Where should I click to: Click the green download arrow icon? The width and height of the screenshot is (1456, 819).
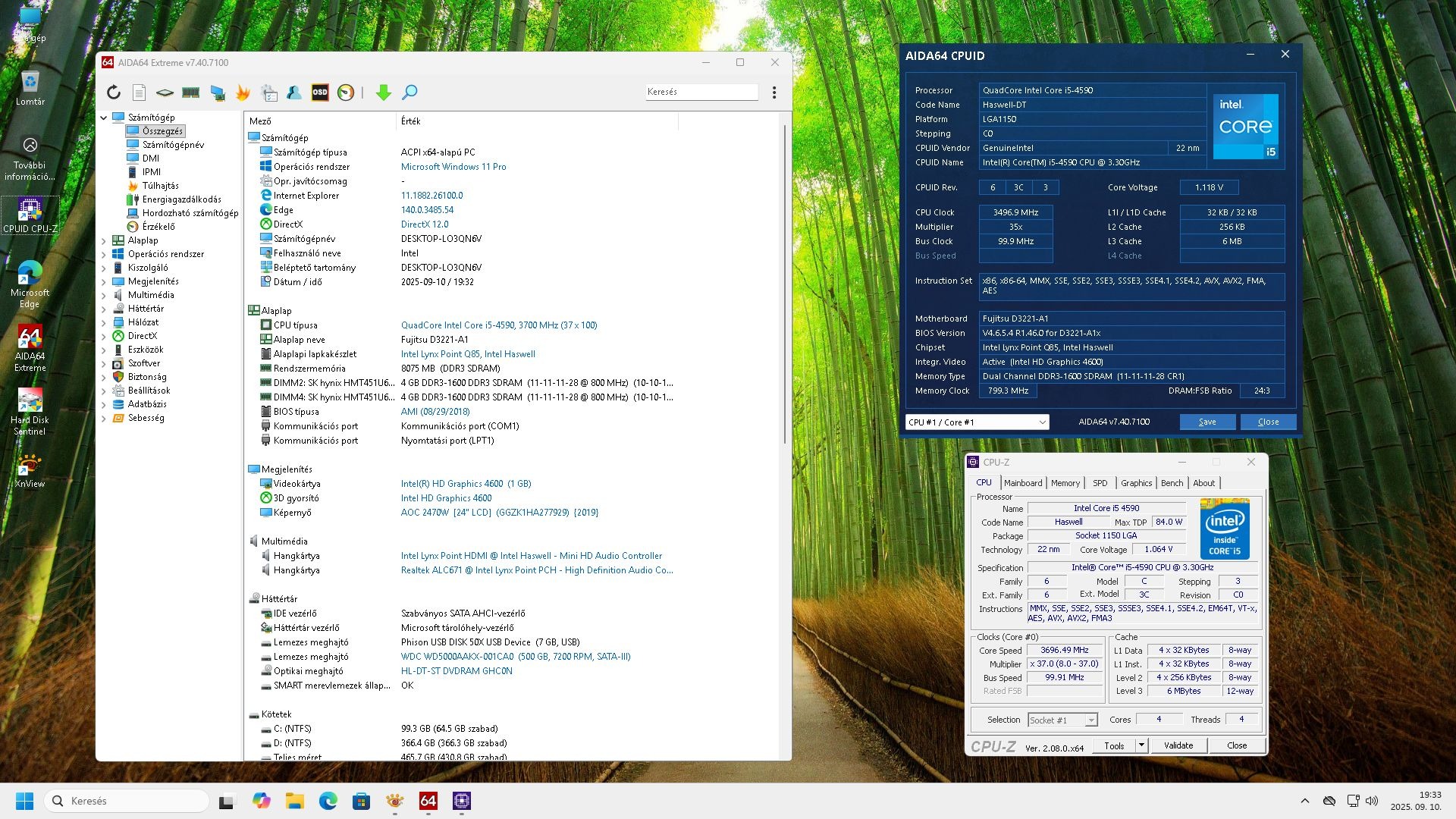(384, 93)
